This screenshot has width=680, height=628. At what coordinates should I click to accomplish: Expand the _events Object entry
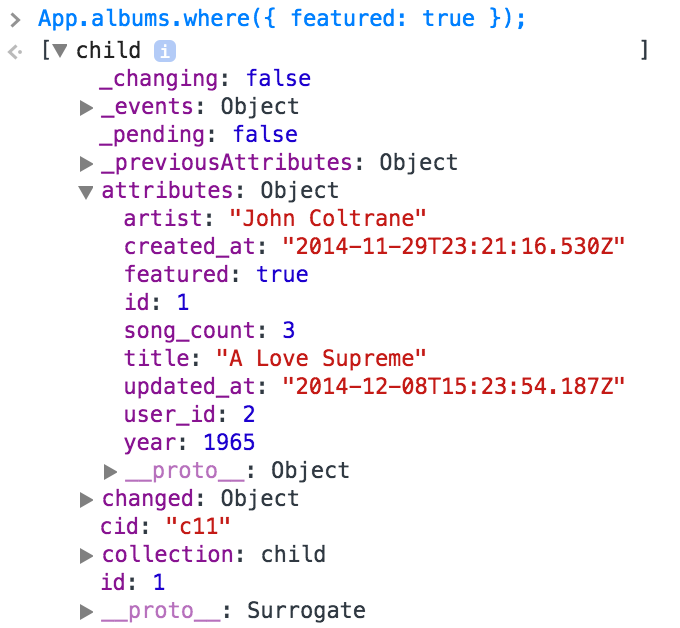pos(86,108)
